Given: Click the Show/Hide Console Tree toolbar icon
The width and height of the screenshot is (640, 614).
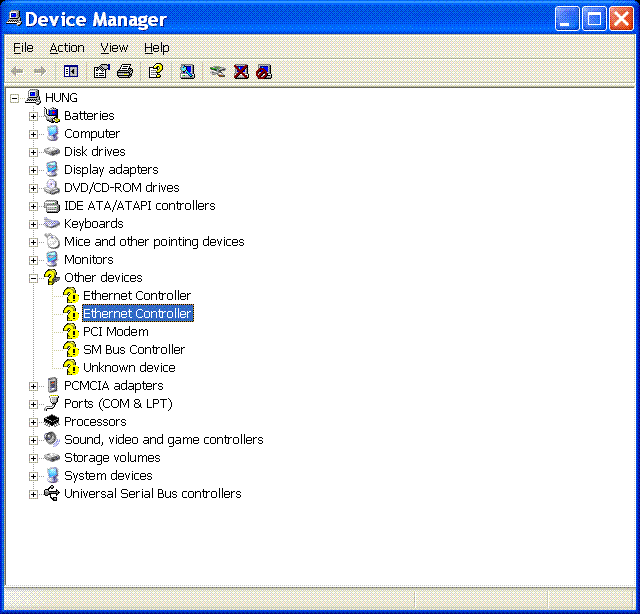Looking at the screenshot, I should pos(70,71).
